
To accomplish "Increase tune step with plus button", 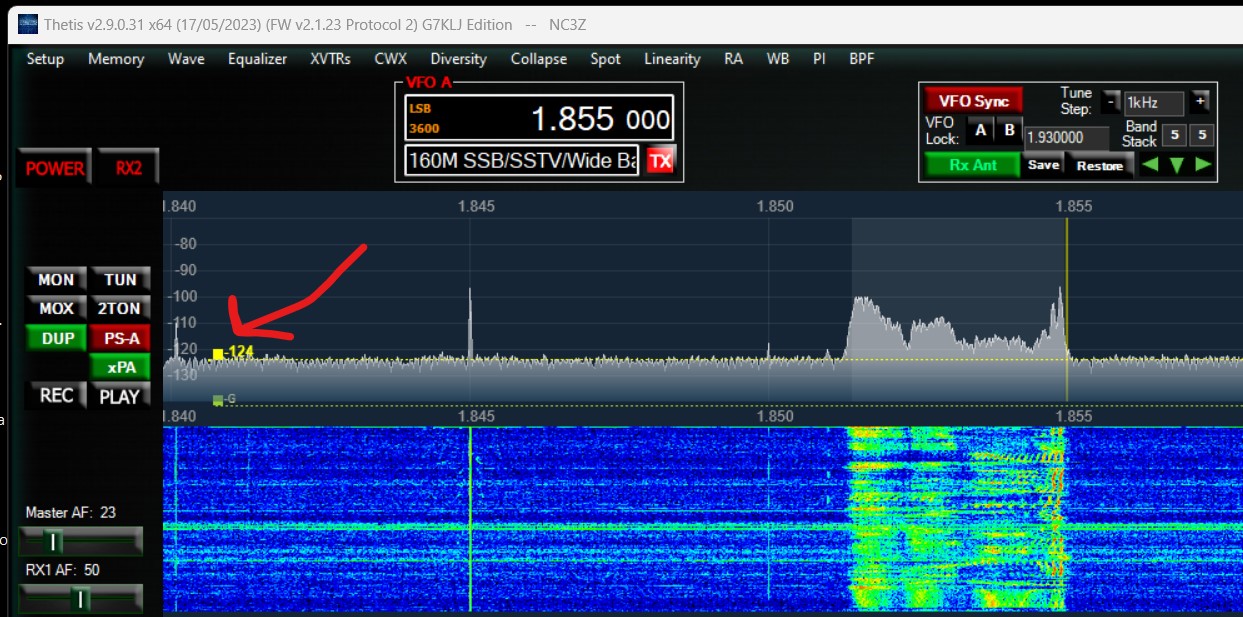I will [1200, 102].
